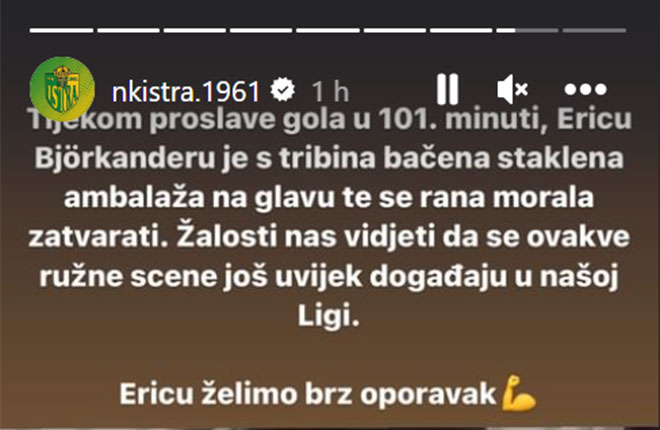
Task: Click the verified badge icon
Action: click(282, 90)
